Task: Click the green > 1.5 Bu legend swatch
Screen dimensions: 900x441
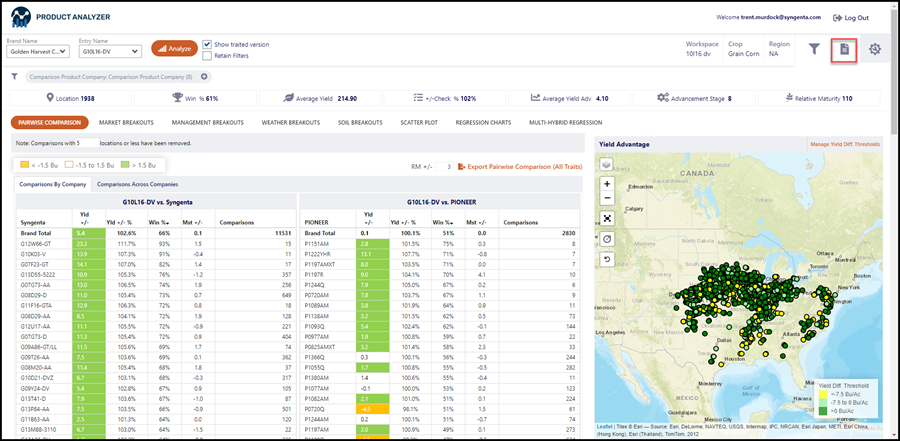Action: (125, 165)
